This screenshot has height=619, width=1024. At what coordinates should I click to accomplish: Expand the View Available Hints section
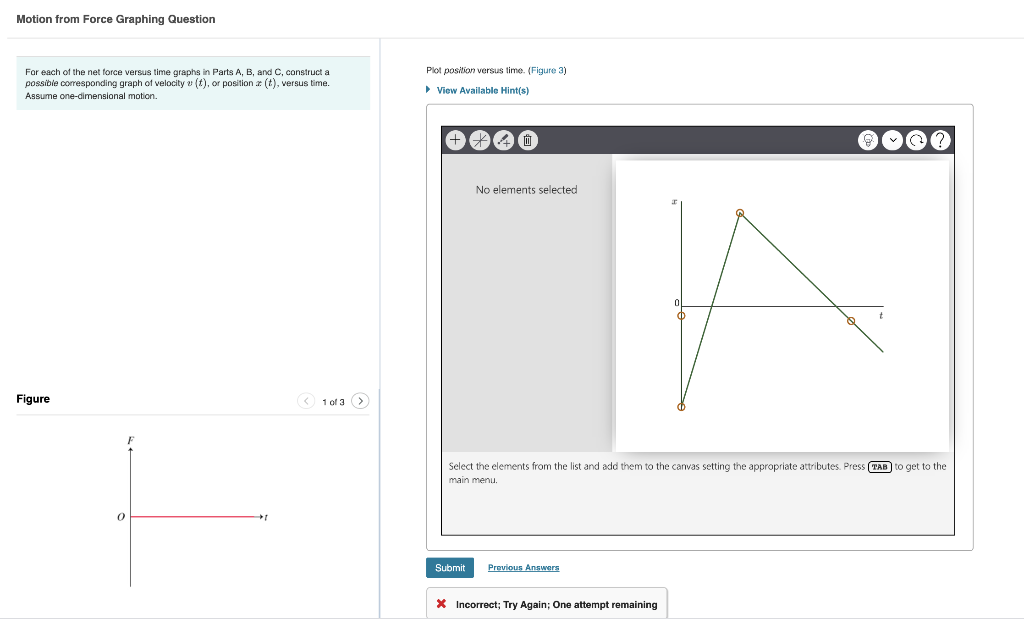click(x=481, y=90)
